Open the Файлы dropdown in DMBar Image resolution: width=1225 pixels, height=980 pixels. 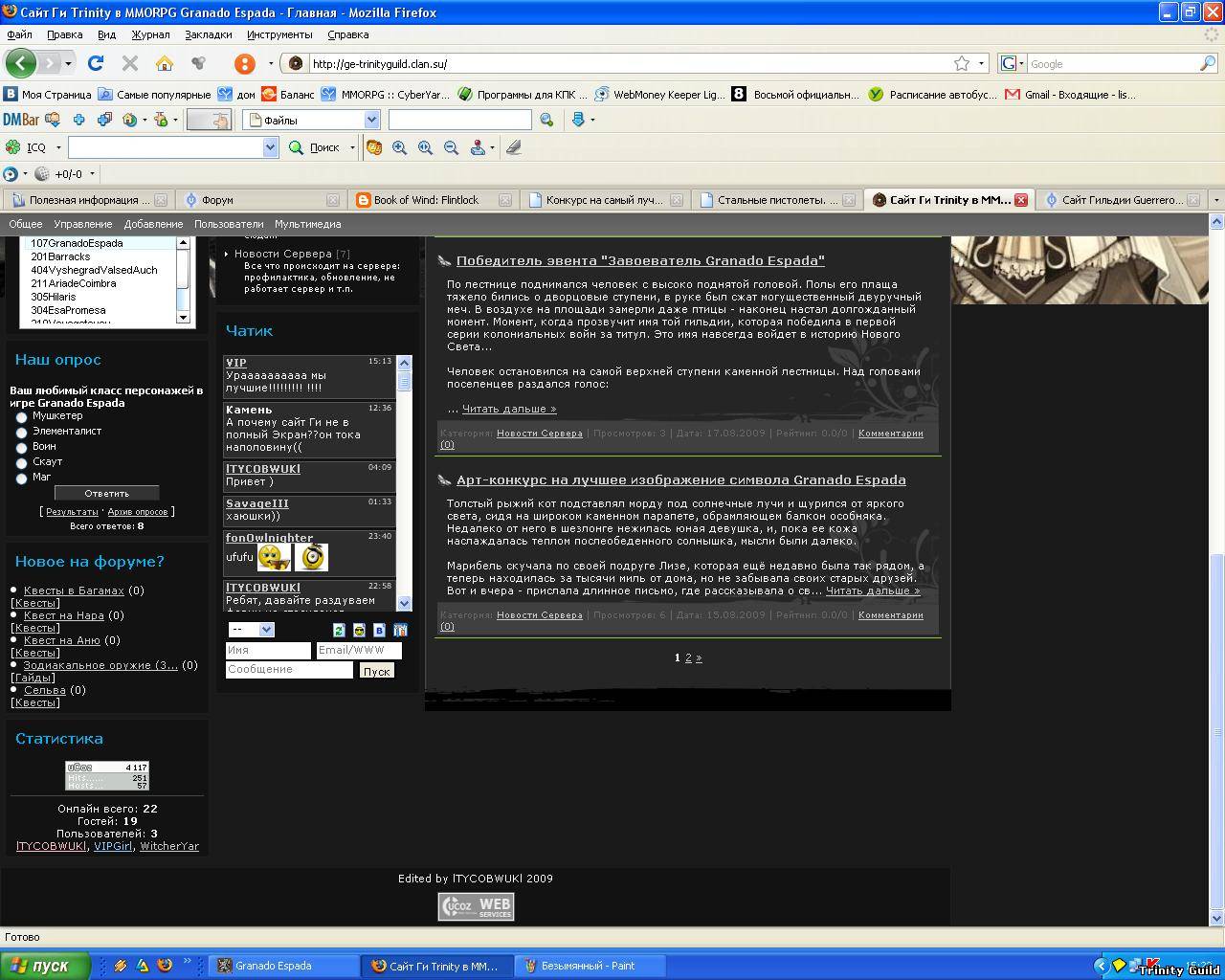pos(371,120)
